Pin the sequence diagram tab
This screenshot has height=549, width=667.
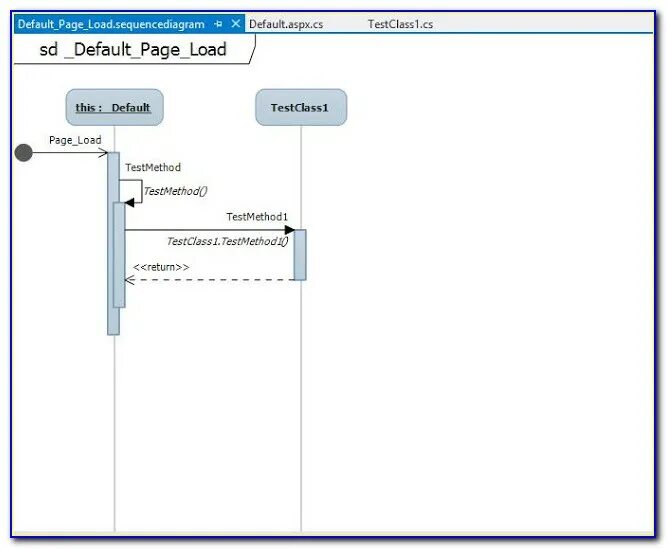(218, 24)
